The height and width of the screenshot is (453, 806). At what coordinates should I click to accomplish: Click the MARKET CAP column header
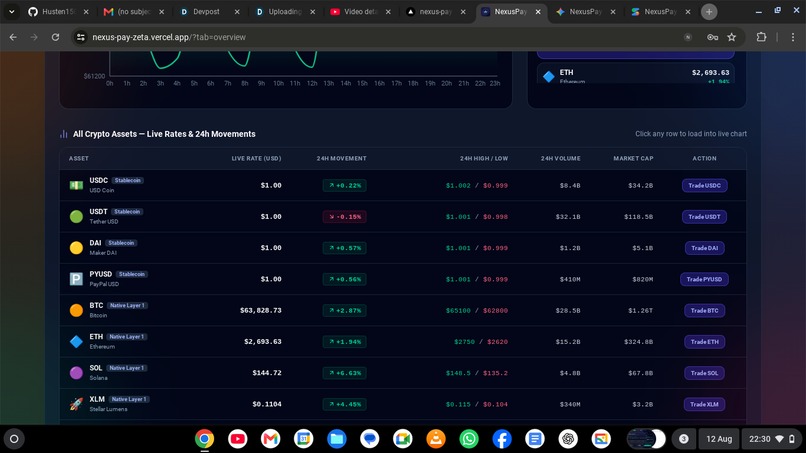coord(633,158)
